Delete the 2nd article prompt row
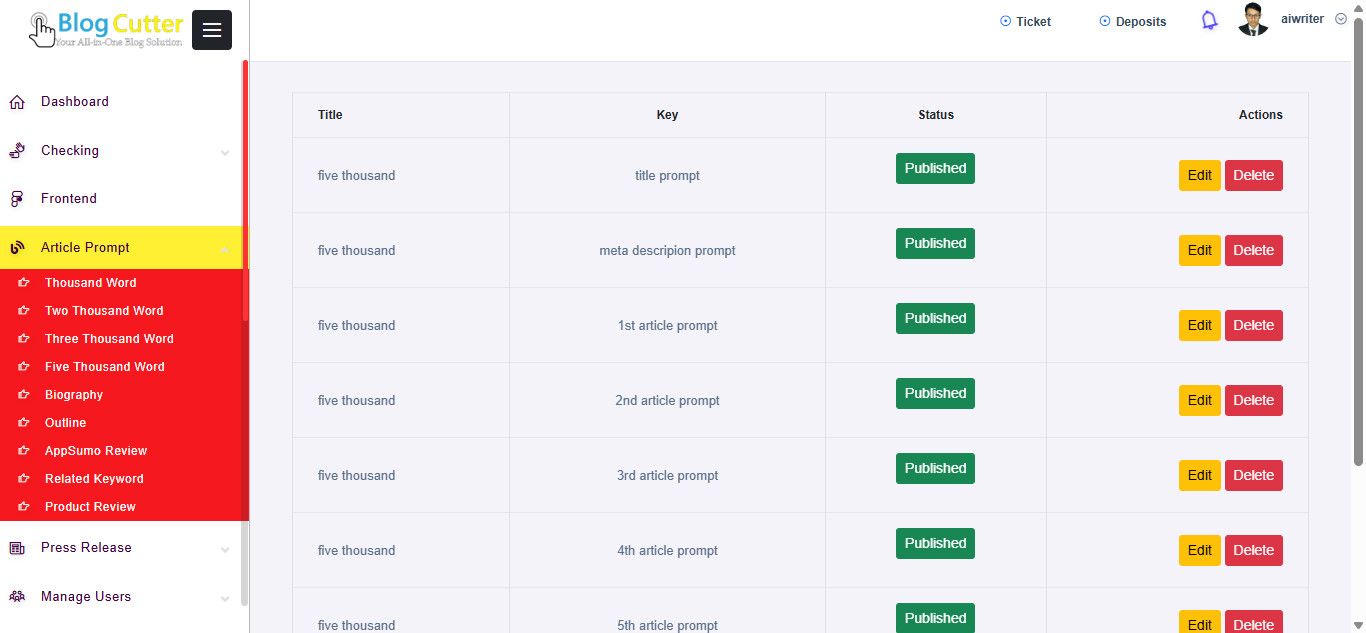1366x633 pixels. pyautogui.click(x=1253, y=400)
